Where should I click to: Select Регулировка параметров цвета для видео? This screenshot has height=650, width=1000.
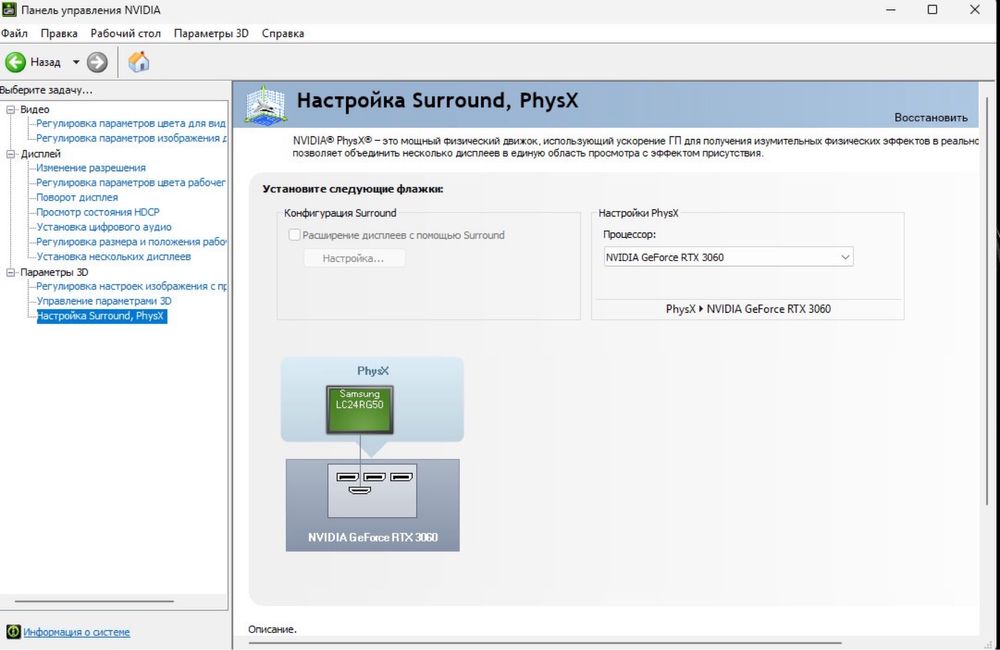(131, 123)
